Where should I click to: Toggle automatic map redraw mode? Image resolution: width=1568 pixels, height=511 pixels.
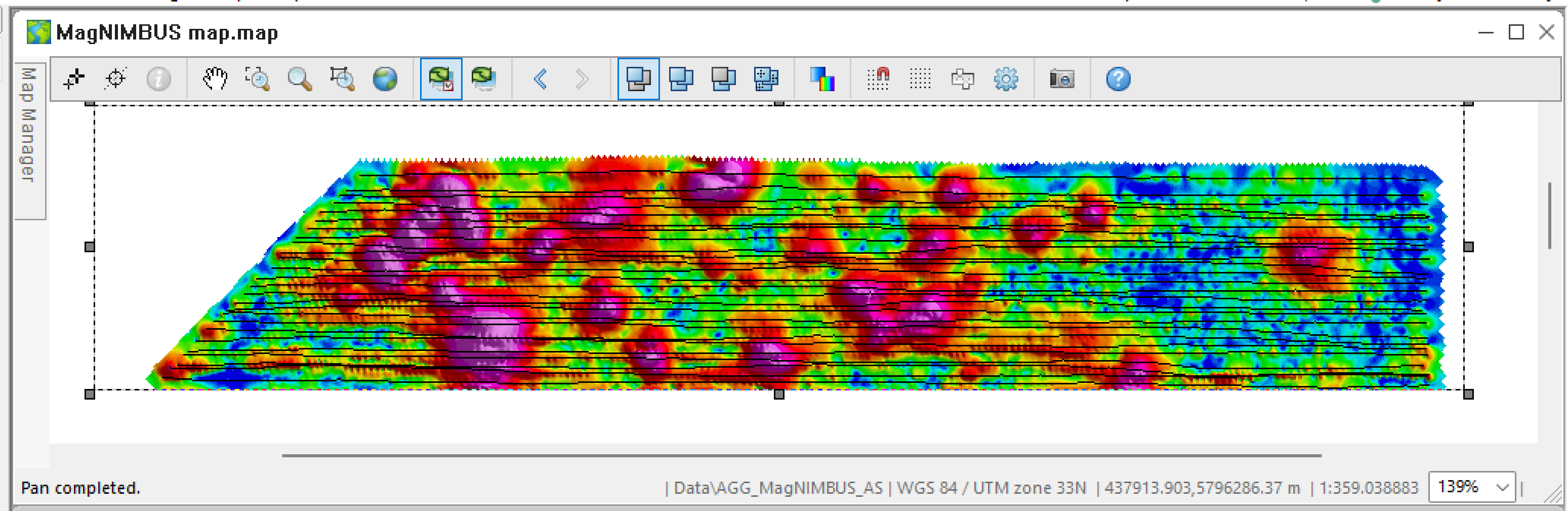click(440, 78)
